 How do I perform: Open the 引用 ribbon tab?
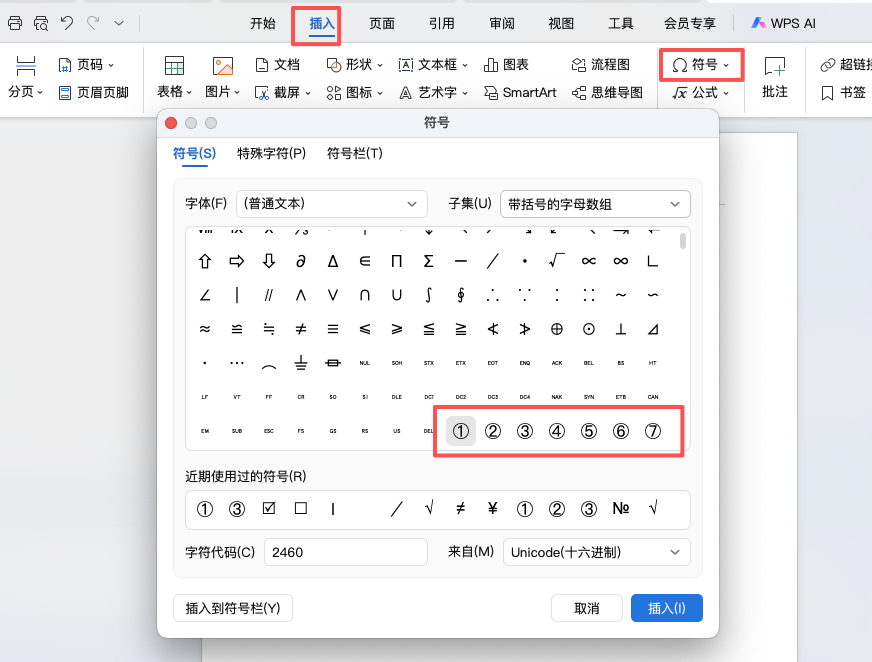[442, 23]
